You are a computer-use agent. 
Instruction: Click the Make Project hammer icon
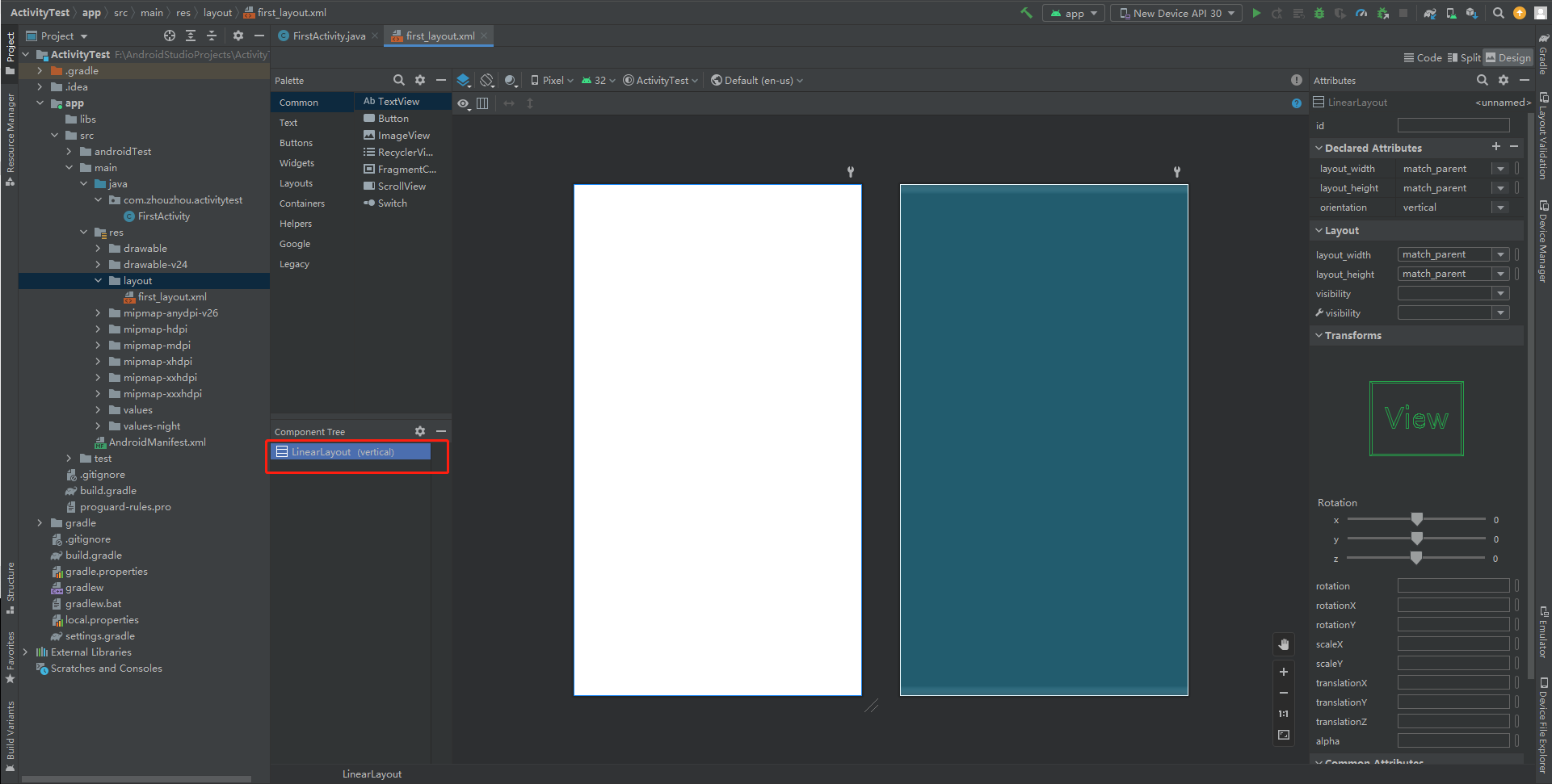(x=1026, y=13)
